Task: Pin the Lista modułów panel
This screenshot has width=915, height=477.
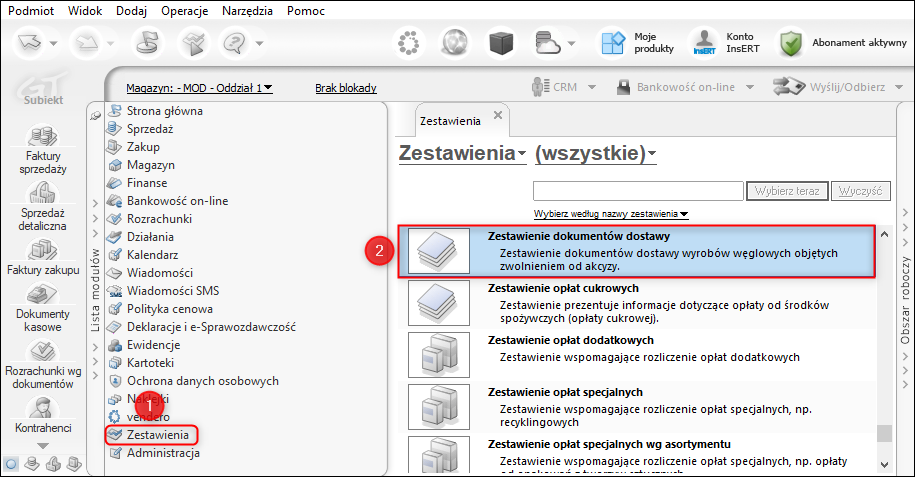Action: (96, 116)
